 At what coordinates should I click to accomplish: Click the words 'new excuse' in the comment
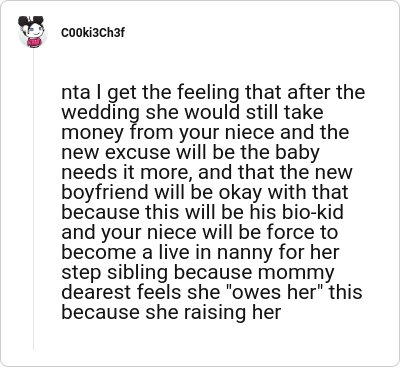[116, 153]
